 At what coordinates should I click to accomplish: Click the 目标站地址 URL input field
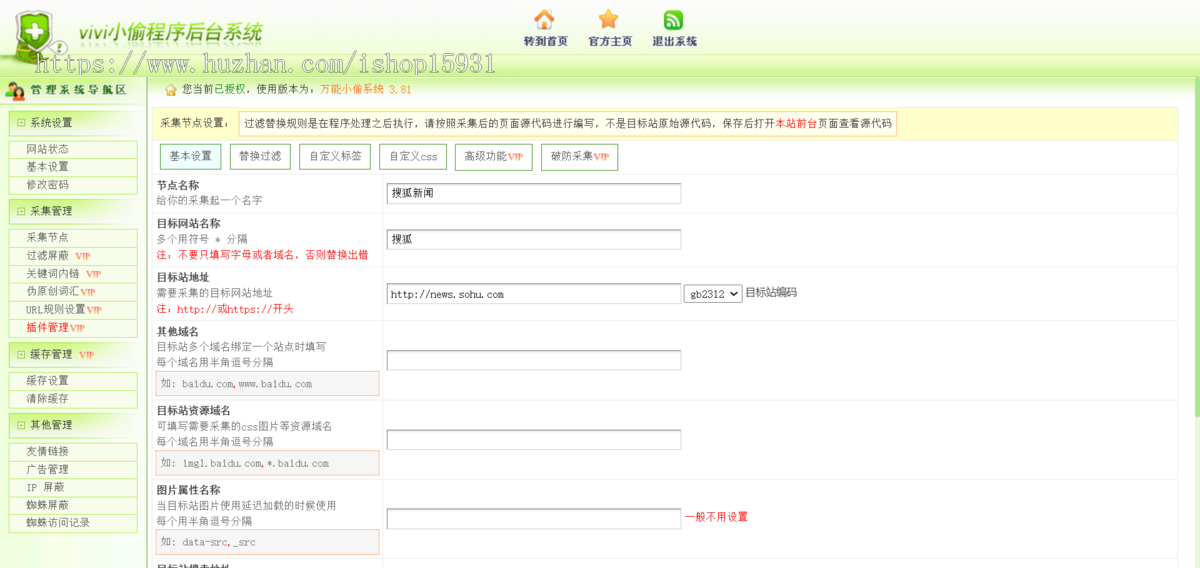click(533, 294)
